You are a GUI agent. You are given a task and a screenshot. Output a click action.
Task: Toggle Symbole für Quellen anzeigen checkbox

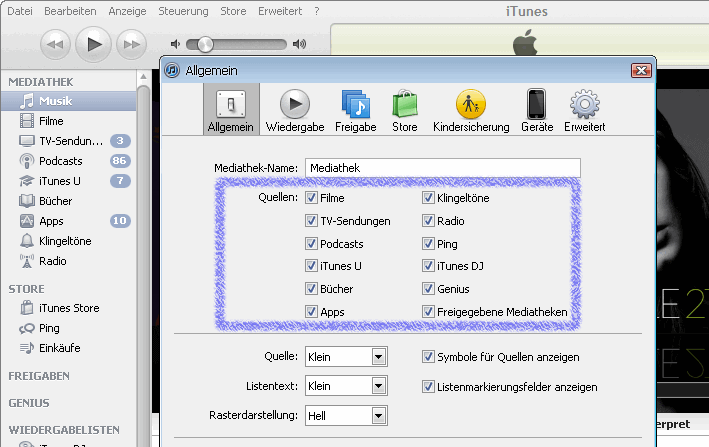[428, 357]
